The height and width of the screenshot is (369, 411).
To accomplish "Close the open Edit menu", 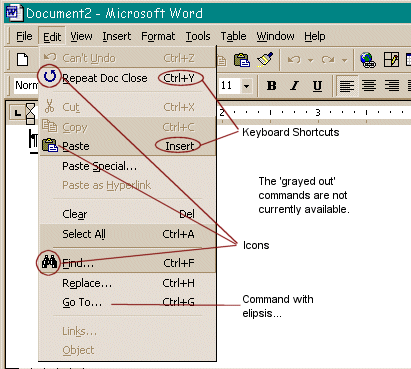I will [52, 36].
